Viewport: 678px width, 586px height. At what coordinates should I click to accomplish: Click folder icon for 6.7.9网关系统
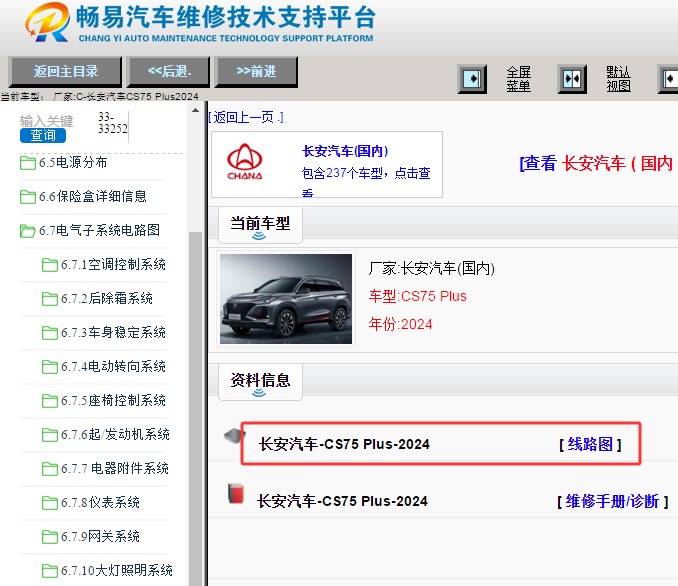pos(50,537)
